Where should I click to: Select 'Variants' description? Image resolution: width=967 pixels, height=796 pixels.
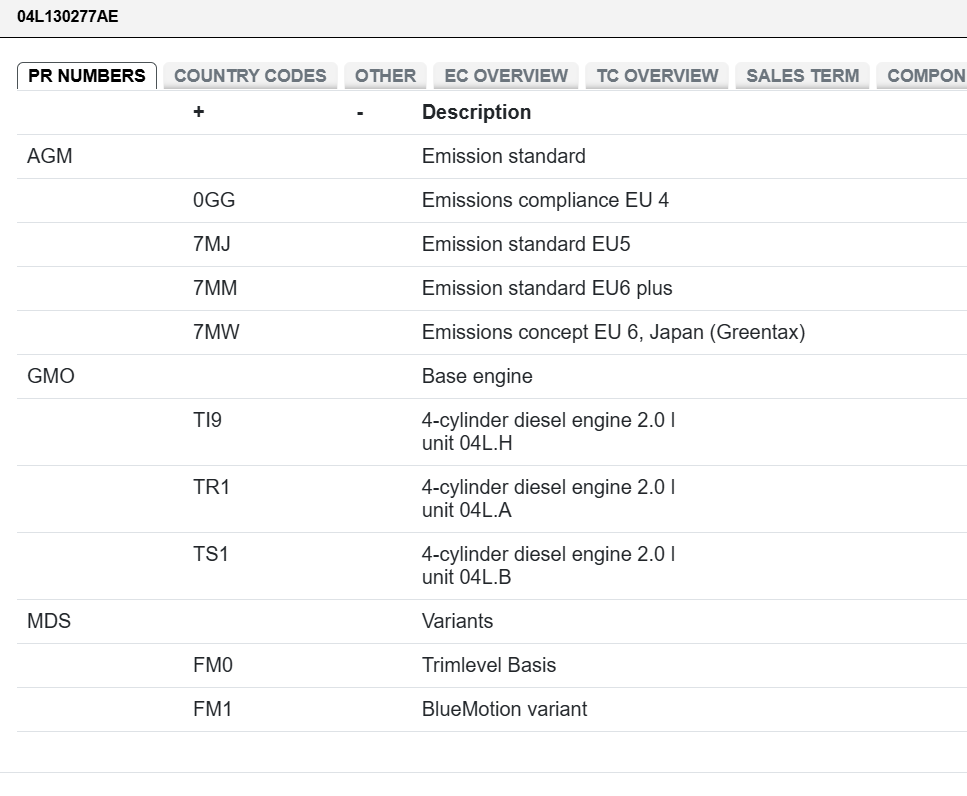click(458, 622)
